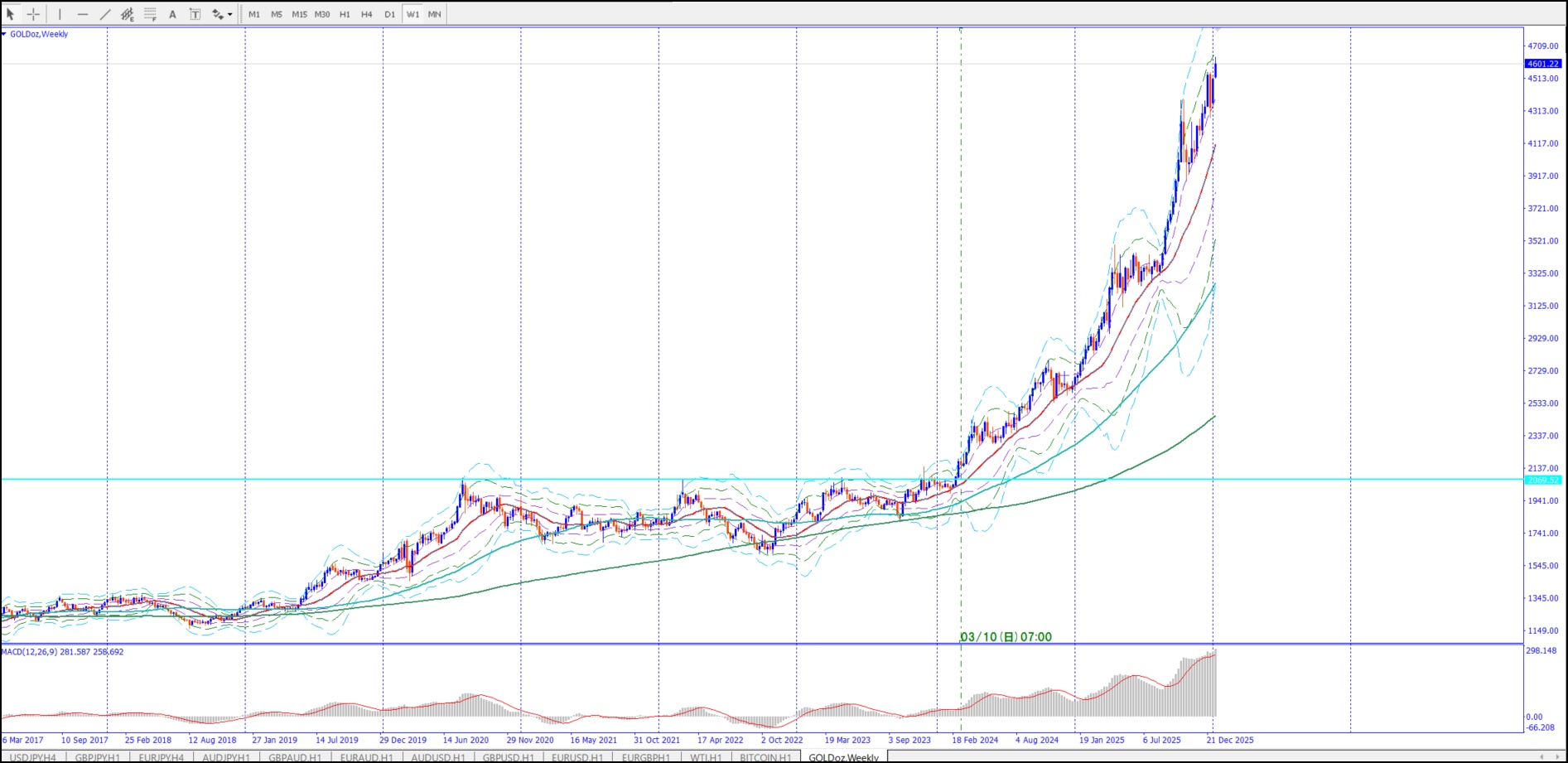Image resolution: width=1568 pixels, height=763 pixels.
Task: Select the cursor arrow tool
Action: coord(11,14)
